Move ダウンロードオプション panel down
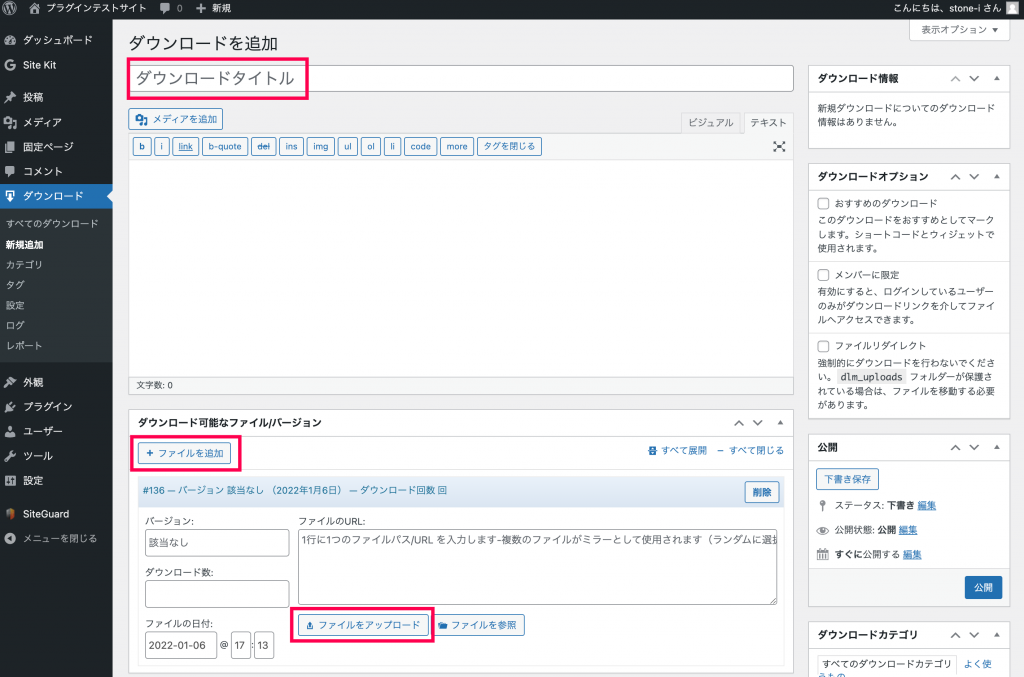 pos(974,177)
